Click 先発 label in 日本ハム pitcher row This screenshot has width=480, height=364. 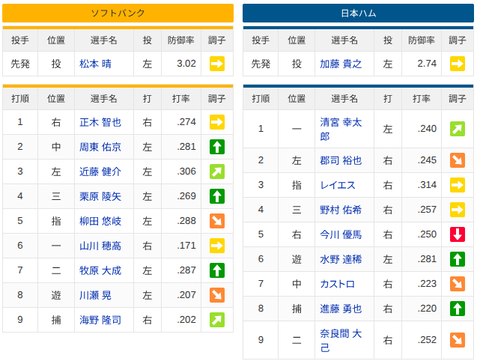coord(260,64)
